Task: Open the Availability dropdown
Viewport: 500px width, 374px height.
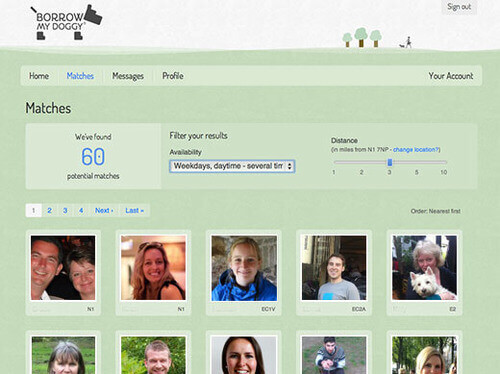Action: (232, 166)
